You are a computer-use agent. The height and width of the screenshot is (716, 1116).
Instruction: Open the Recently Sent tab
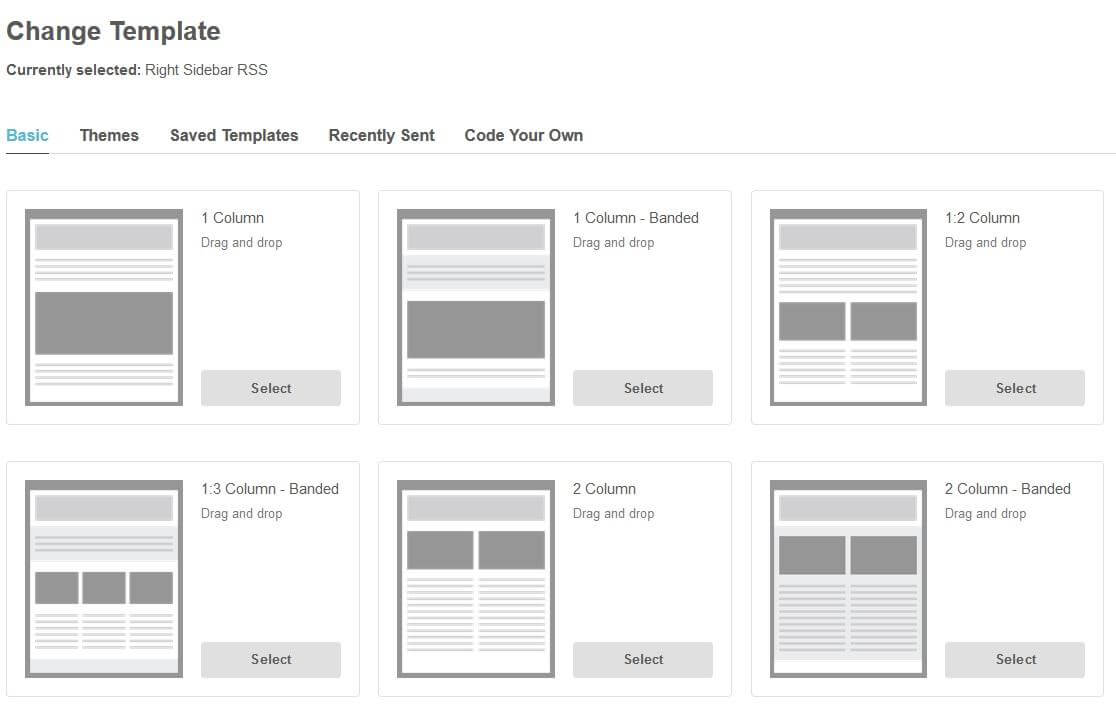click(381, 135)
